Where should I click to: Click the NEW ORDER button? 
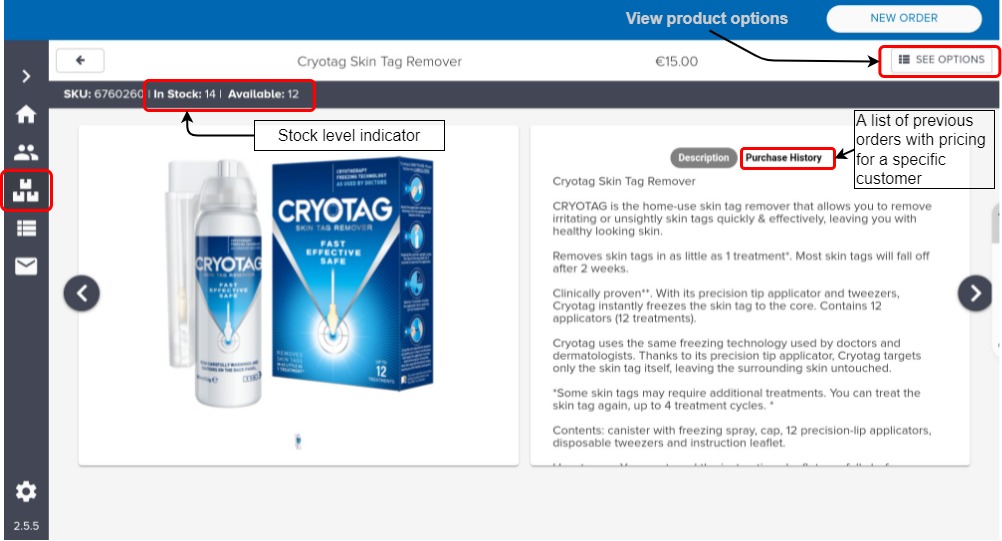(x=904, y=19)
